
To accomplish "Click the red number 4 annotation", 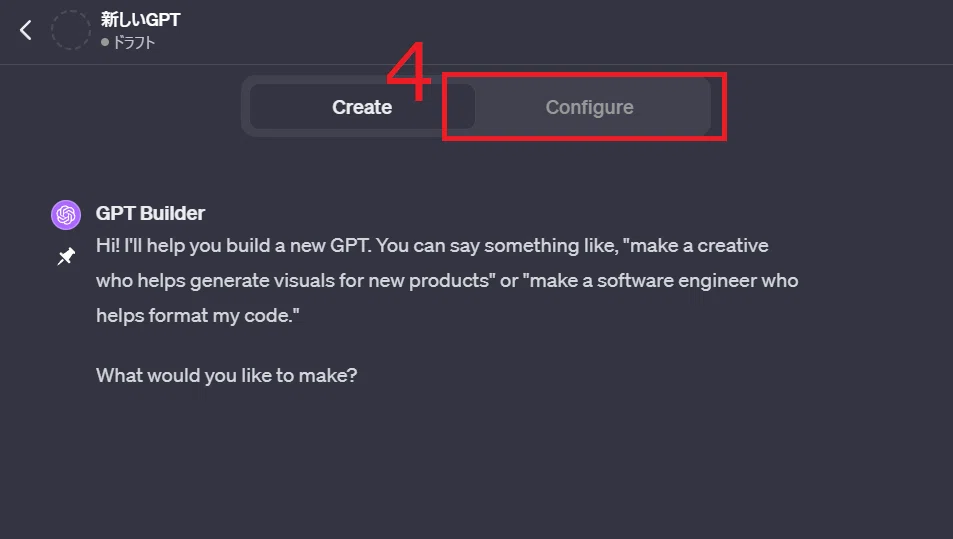I will click(408, 72).
